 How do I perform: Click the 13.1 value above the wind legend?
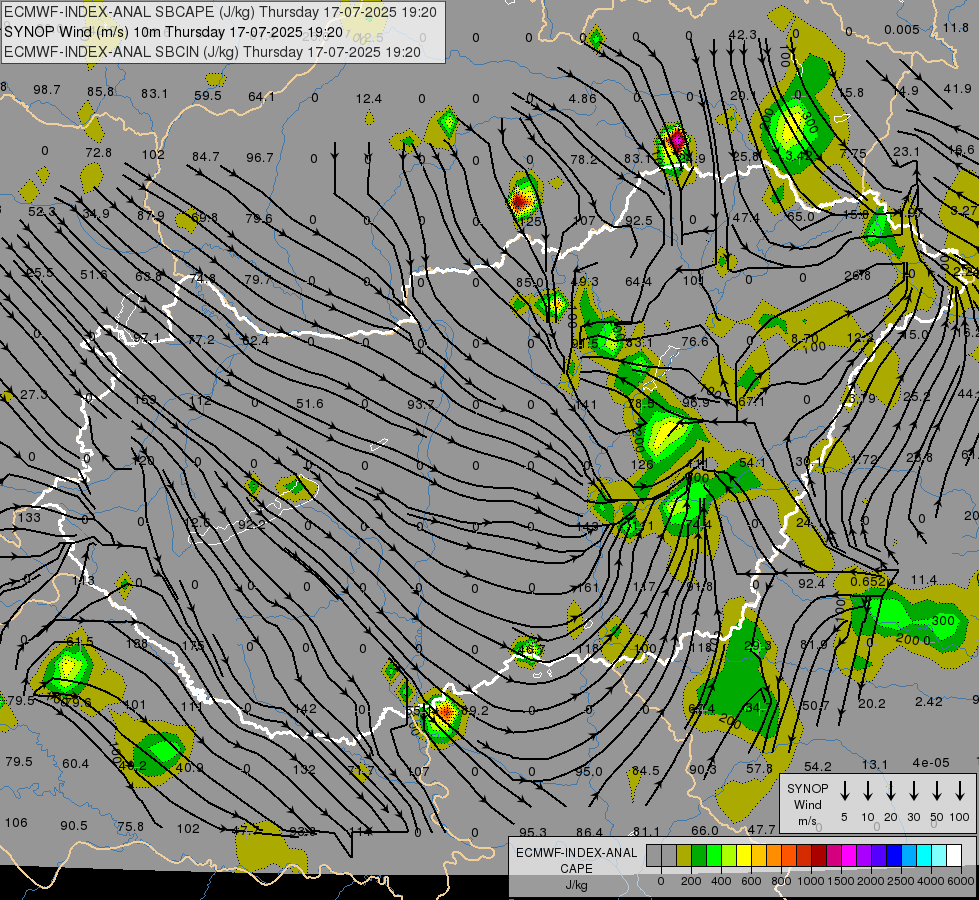click(875, 764)
